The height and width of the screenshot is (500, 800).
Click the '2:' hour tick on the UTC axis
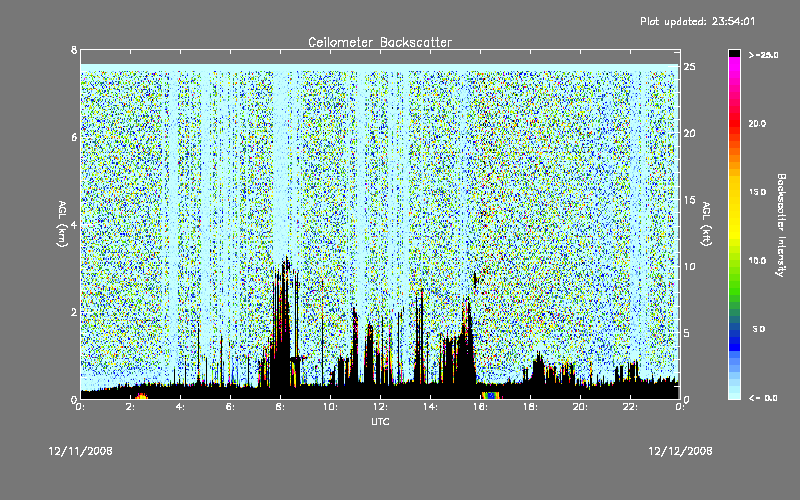click(131, 407)
